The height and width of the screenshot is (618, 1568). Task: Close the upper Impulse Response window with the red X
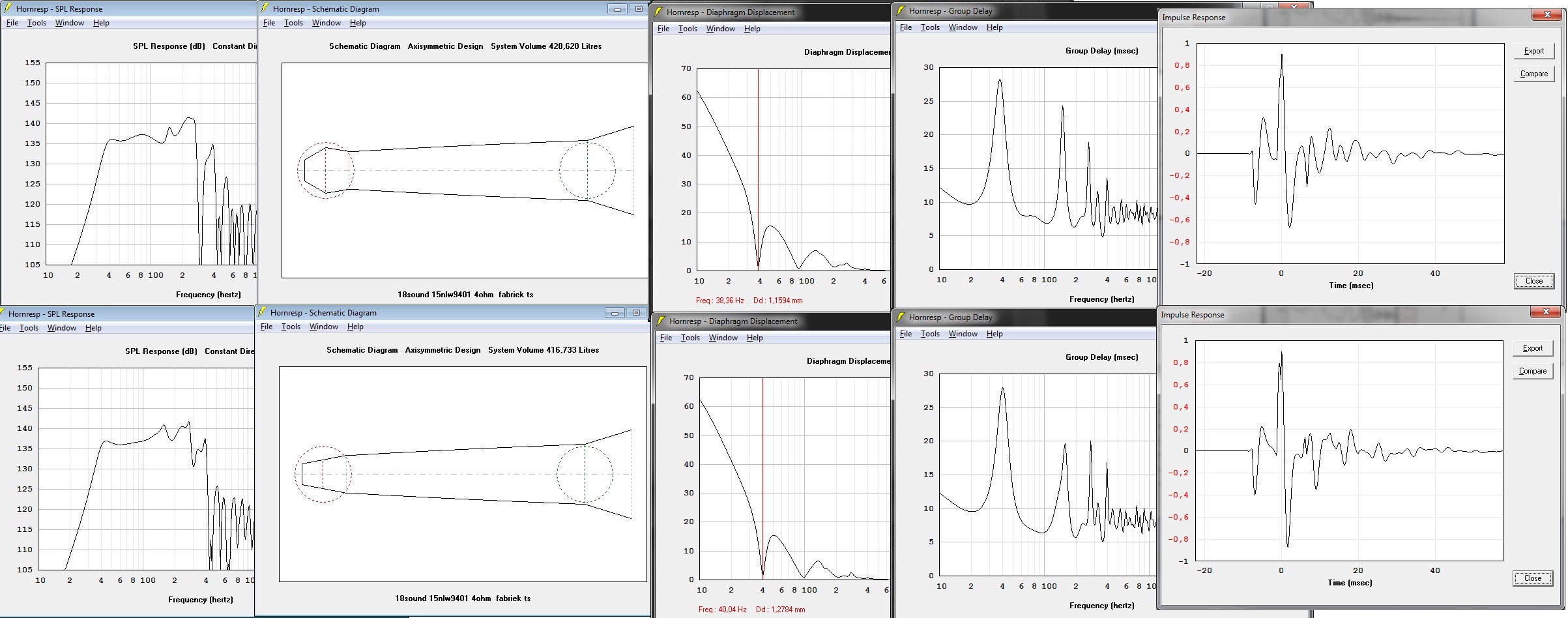click(1547, 15)
